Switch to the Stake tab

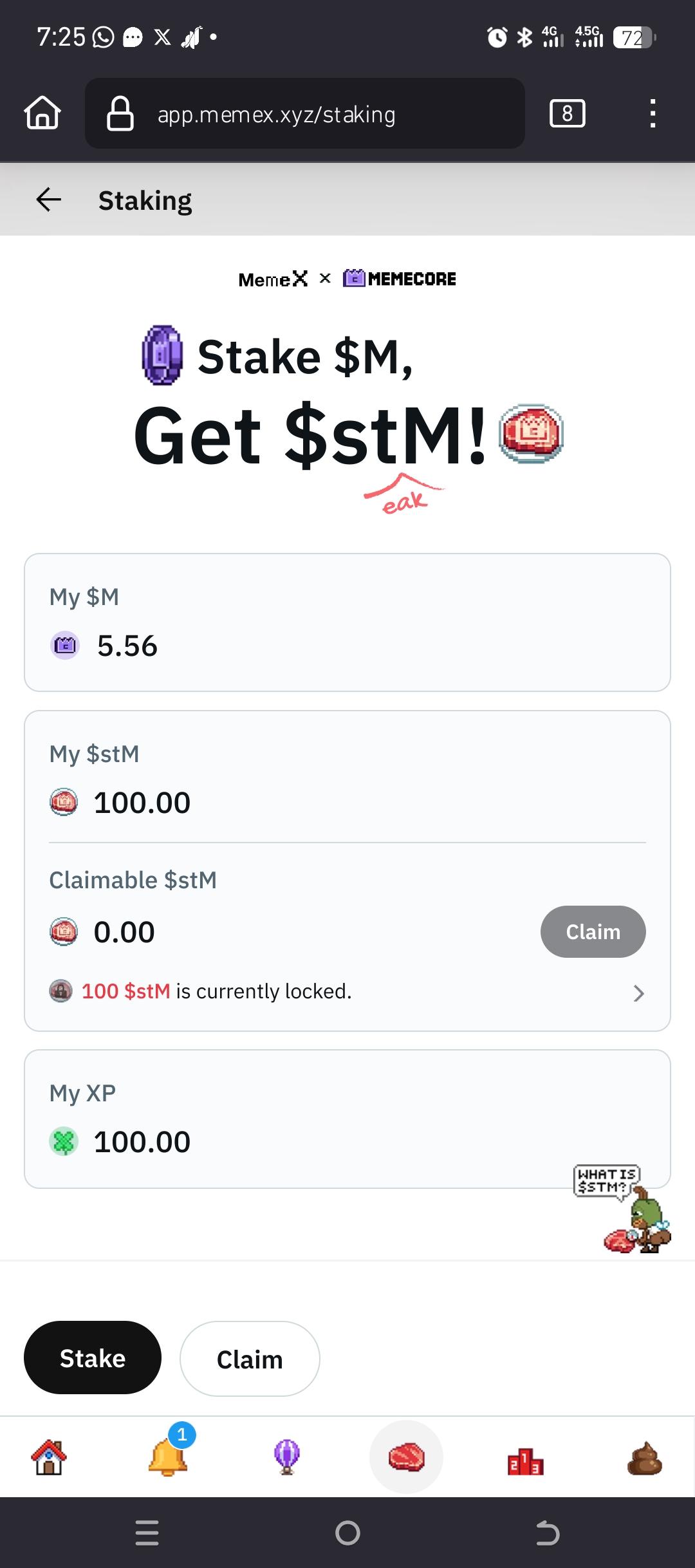(x=93, y=1358)
